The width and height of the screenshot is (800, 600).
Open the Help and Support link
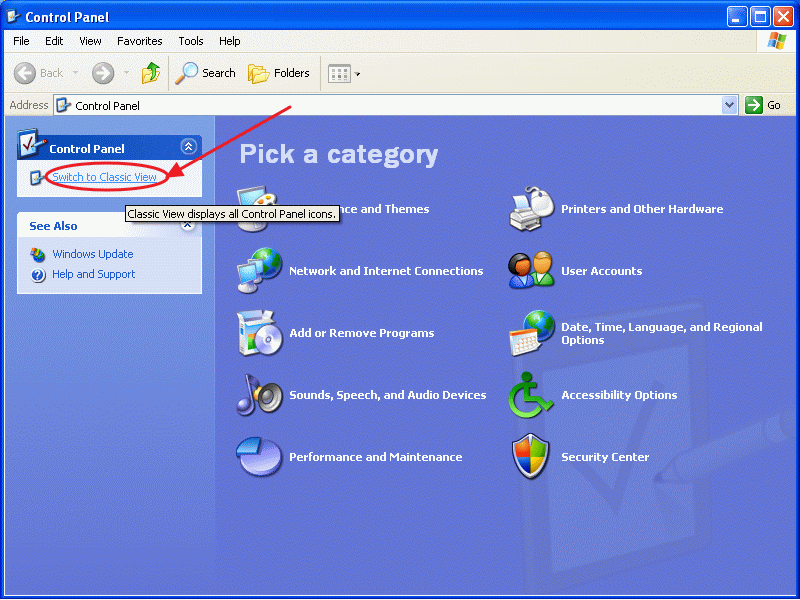[x=93, y=274]
